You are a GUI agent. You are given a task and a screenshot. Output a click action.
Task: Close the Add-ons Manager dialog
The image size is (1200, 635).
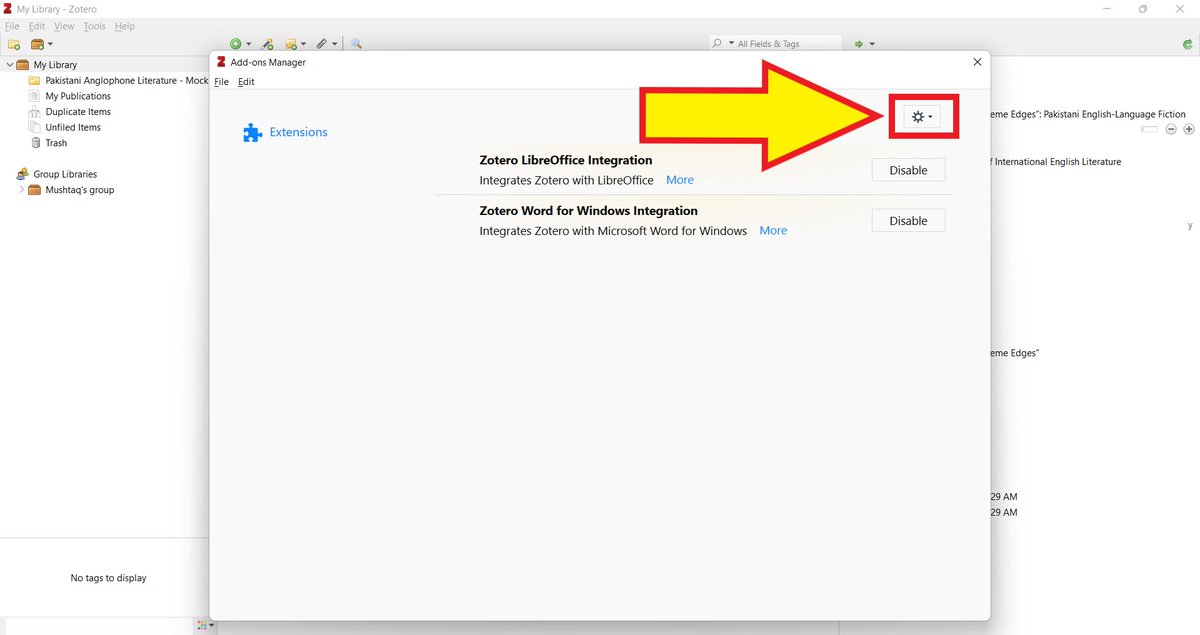click(977, 62)
